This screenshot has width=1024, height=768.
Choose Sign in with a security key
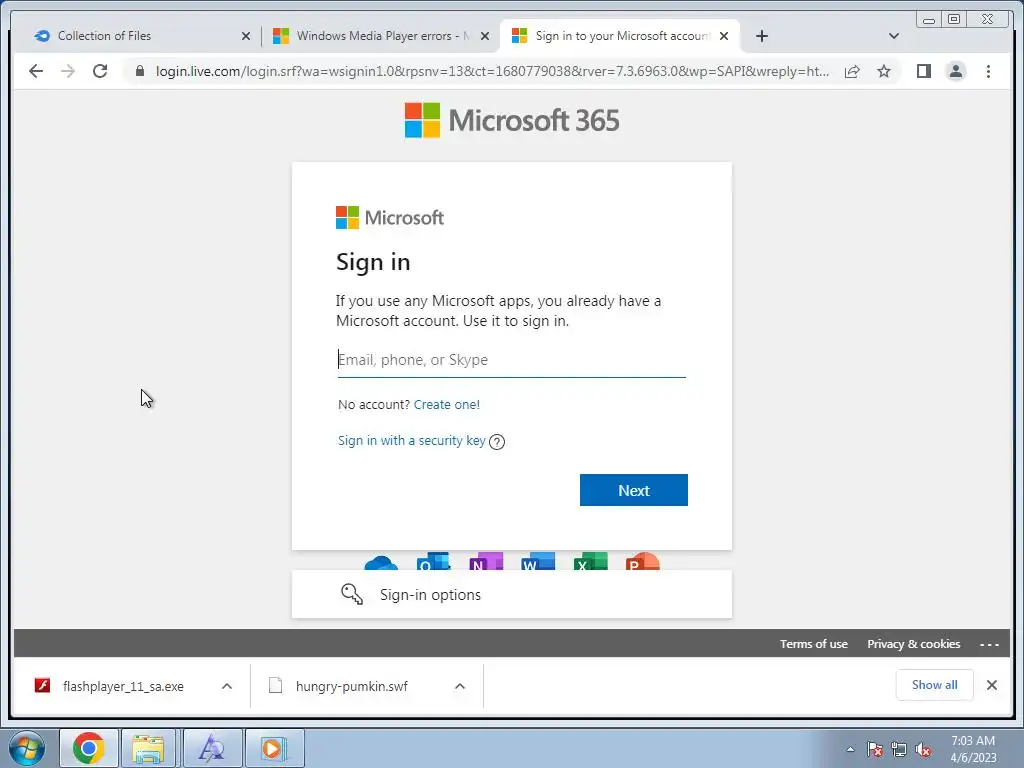pos(411,441)
